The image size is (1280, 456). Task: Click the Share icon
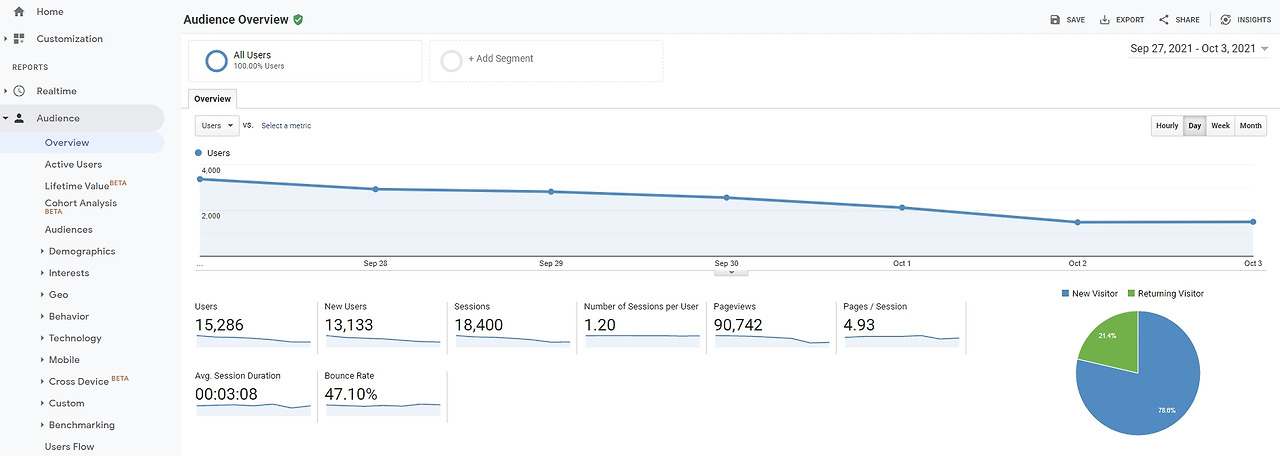coord(1164,20)
